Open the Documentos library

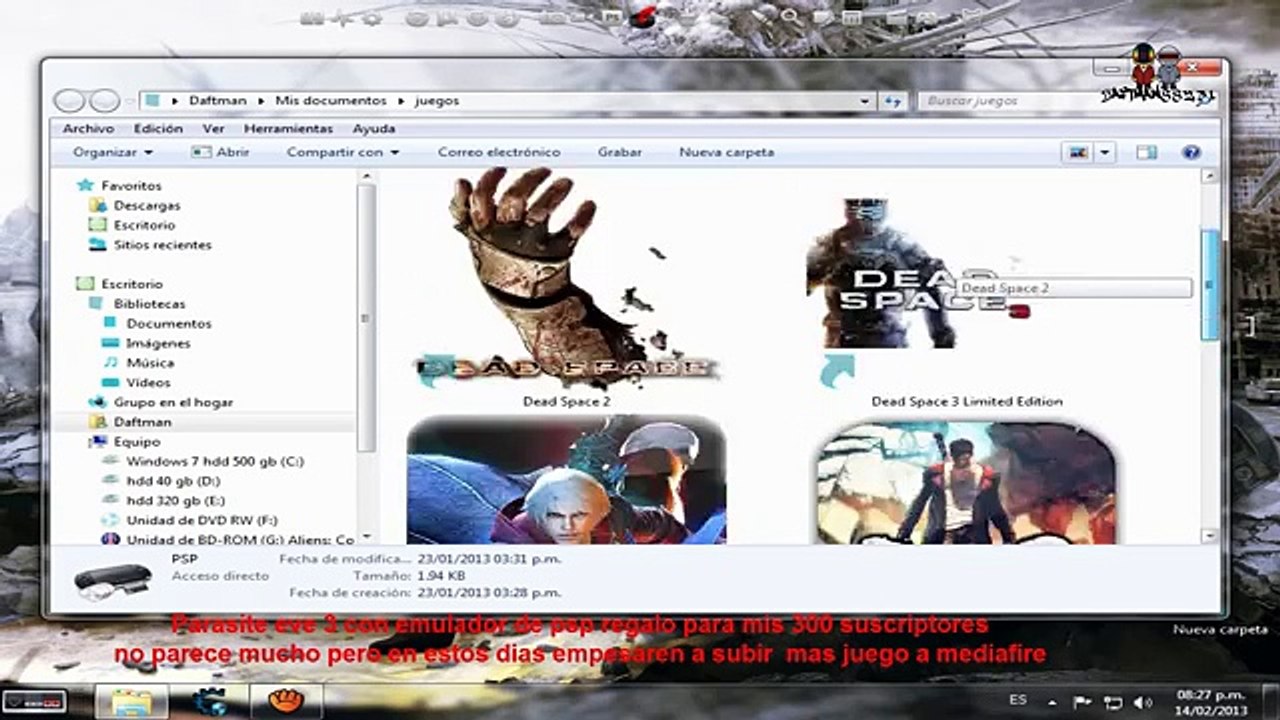pyautogui.click(x=169, y=324)
